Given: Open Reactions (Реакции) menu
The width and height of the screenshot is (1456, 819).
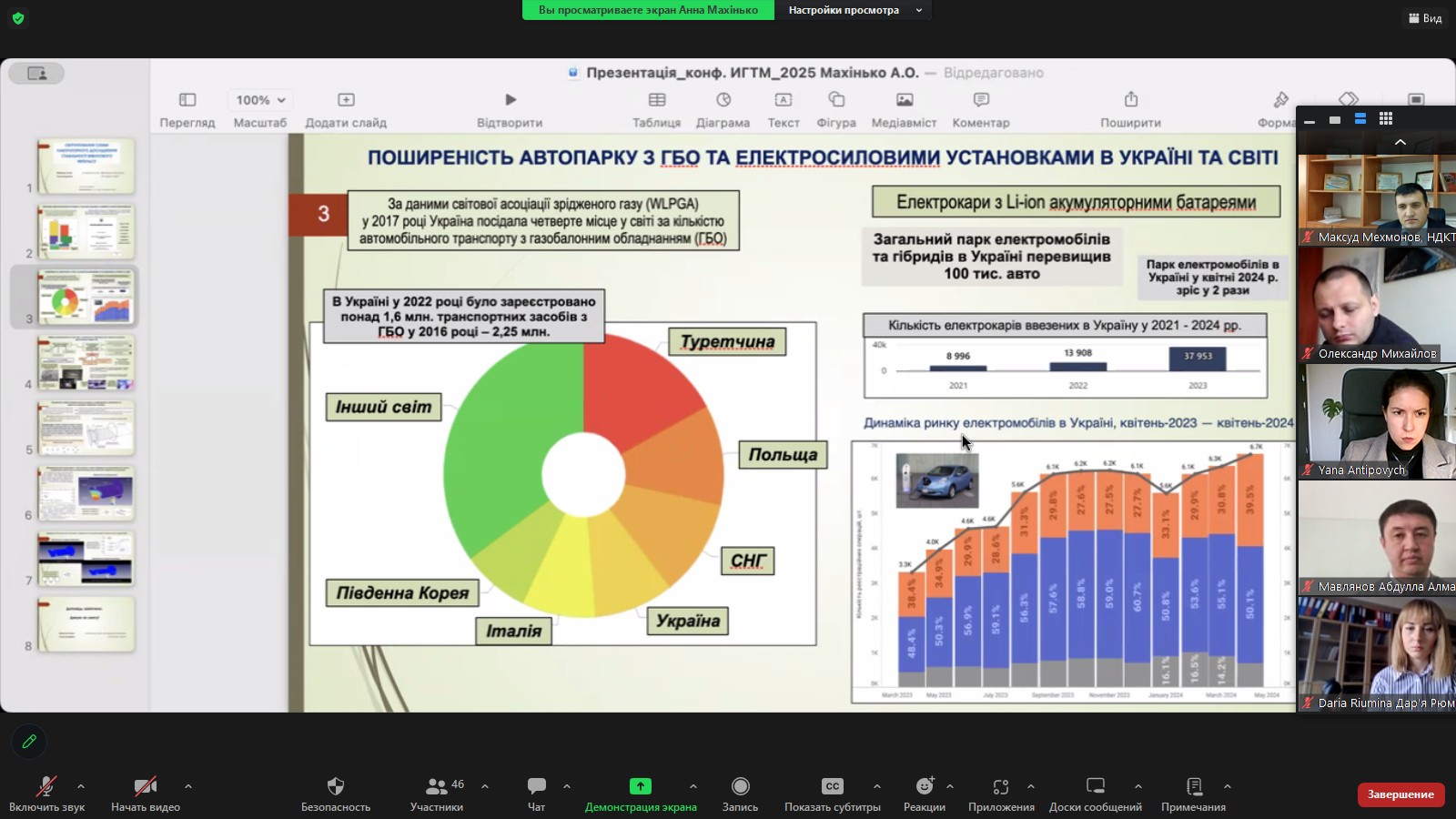Looking at the screenshot, I should (924, 787).
